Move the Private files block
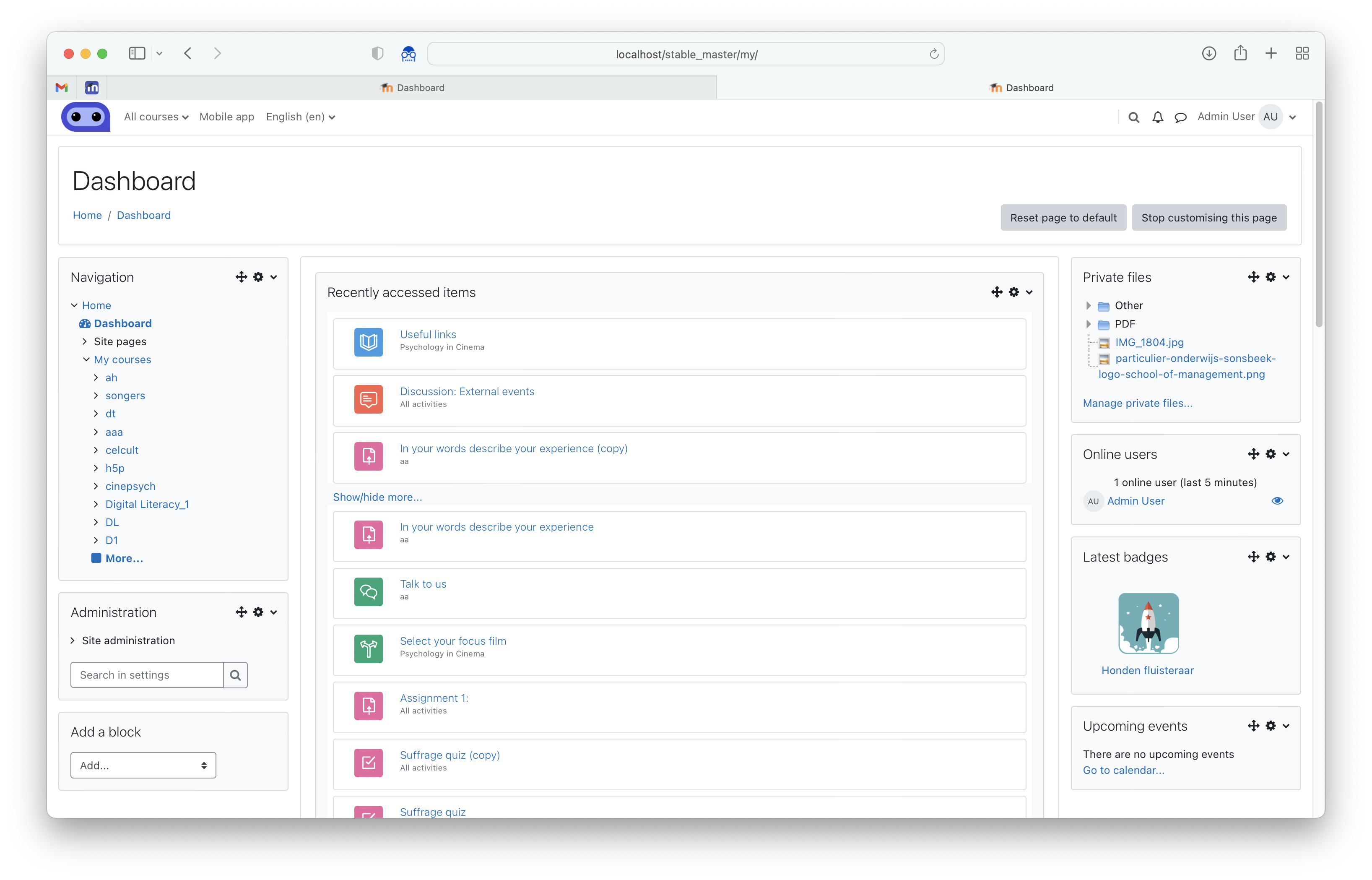 click(1253, 277)
